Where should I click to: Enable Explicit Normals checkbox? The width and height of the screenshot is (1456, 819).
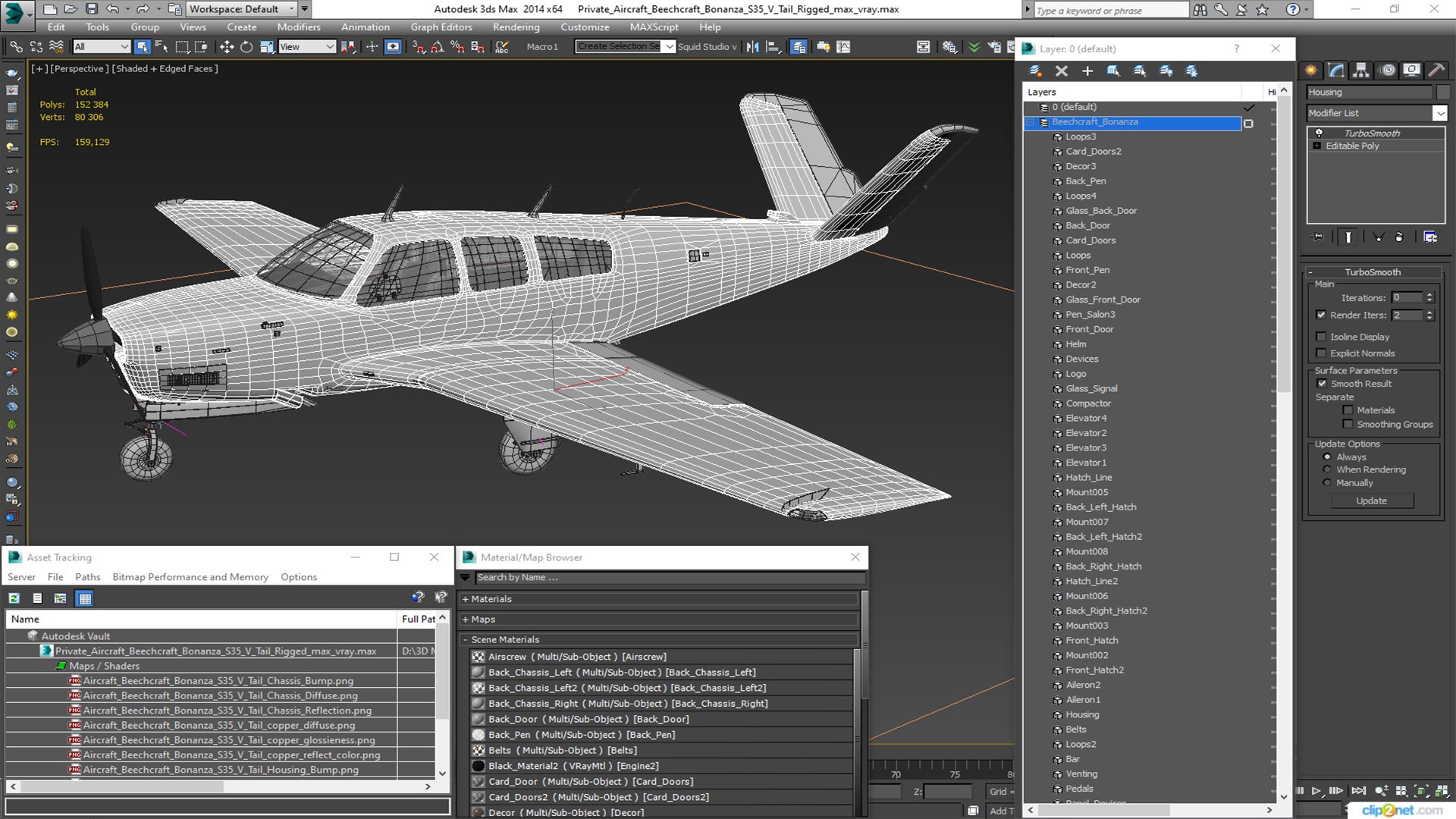pyautogui.click(x=1321, y=353)
